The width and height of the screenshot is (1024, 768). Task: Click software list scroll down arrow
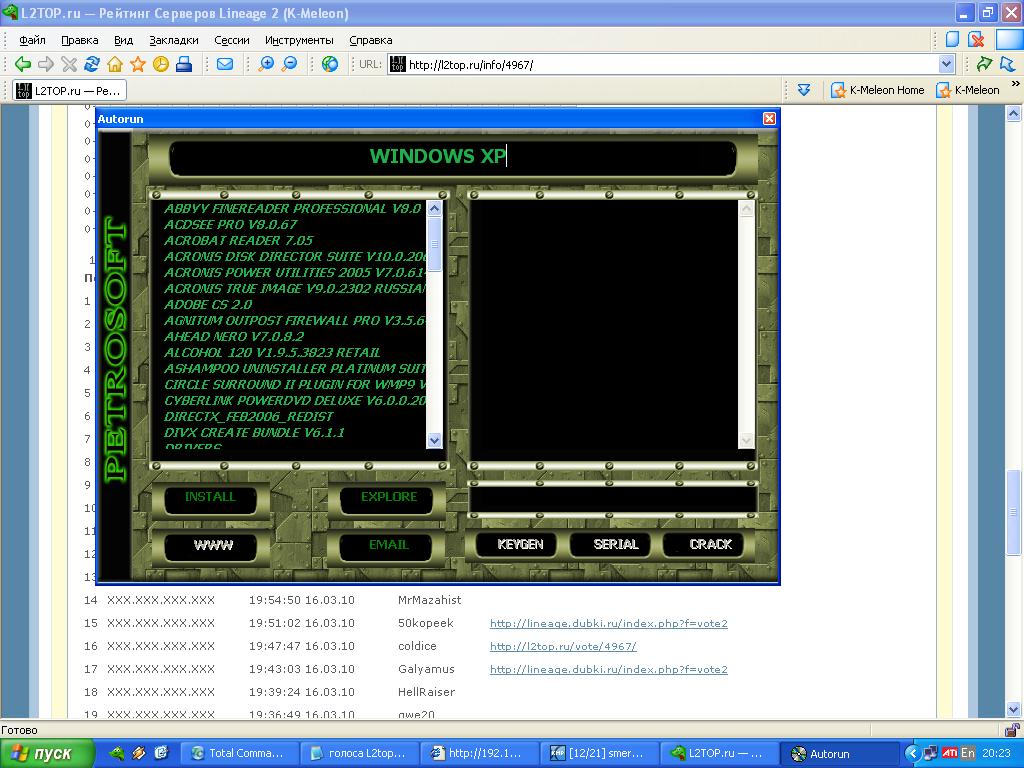click(x=434, y=441)
